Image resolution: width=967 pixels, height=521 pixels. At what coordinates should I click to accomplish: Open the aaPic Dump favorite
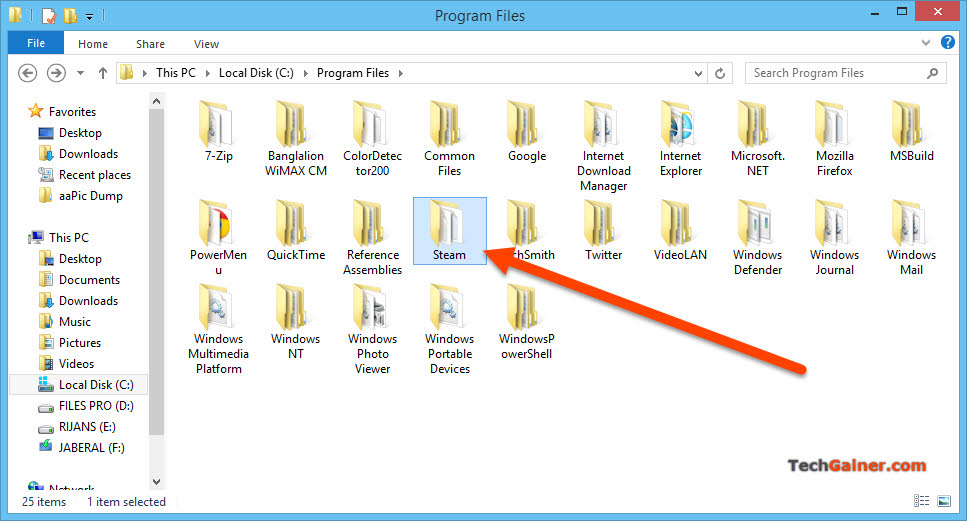(80, 195)
